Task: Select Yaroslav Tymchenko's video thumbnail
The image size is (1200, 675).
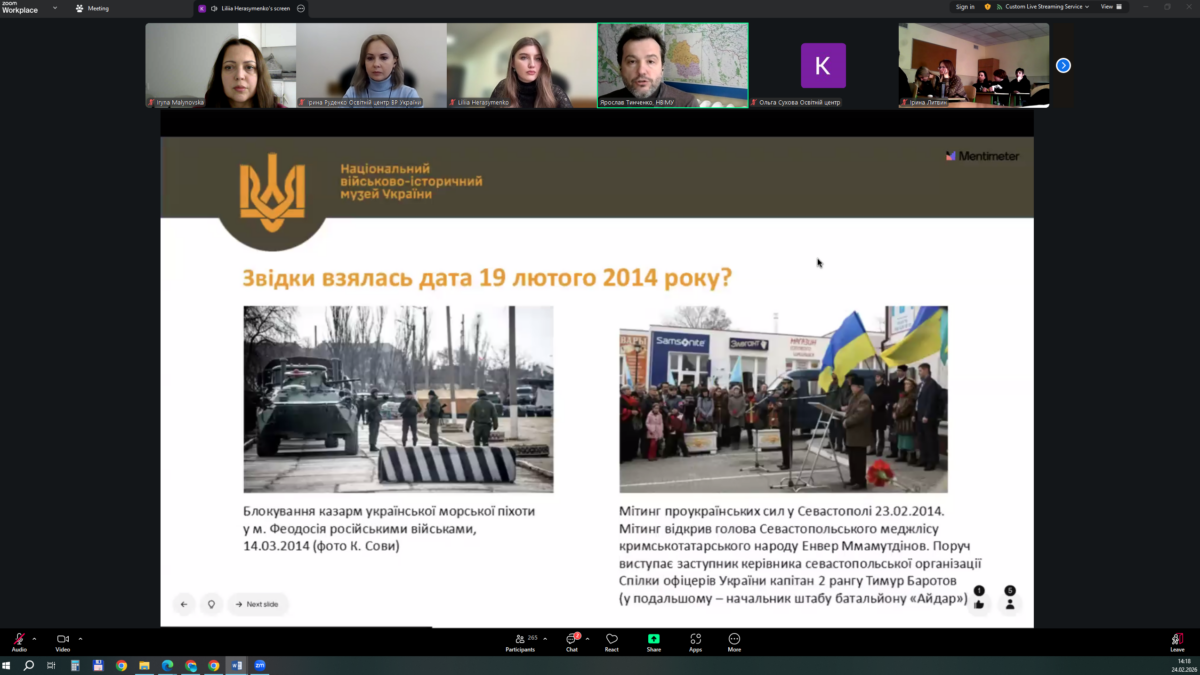Action: click(x=672, y=64)
